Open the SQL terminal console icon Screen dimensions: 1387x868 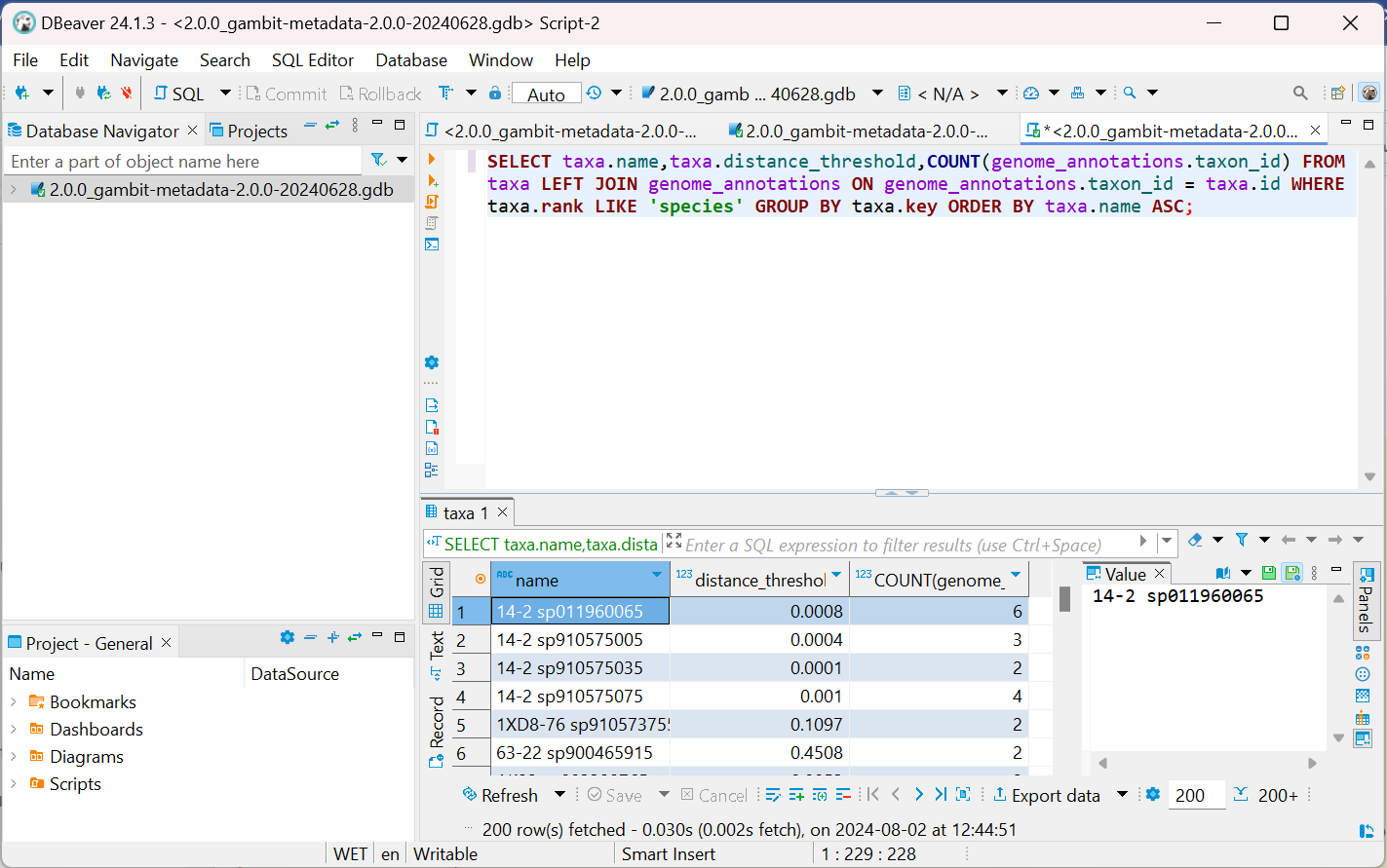click(432, 245)
